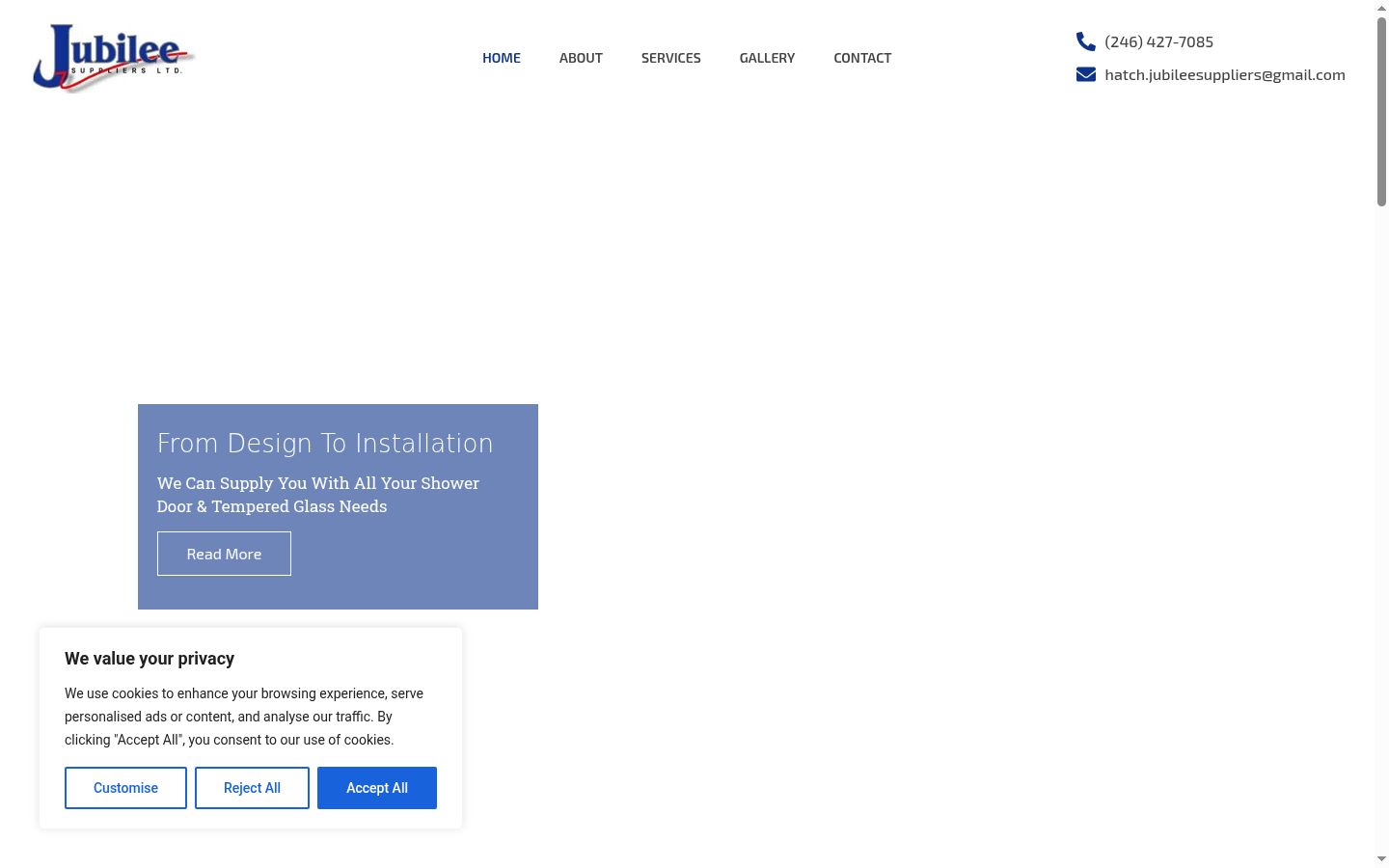Navigate to the Contact page
The width and height of the screenshot is (1389, 868).
[862, 58]
